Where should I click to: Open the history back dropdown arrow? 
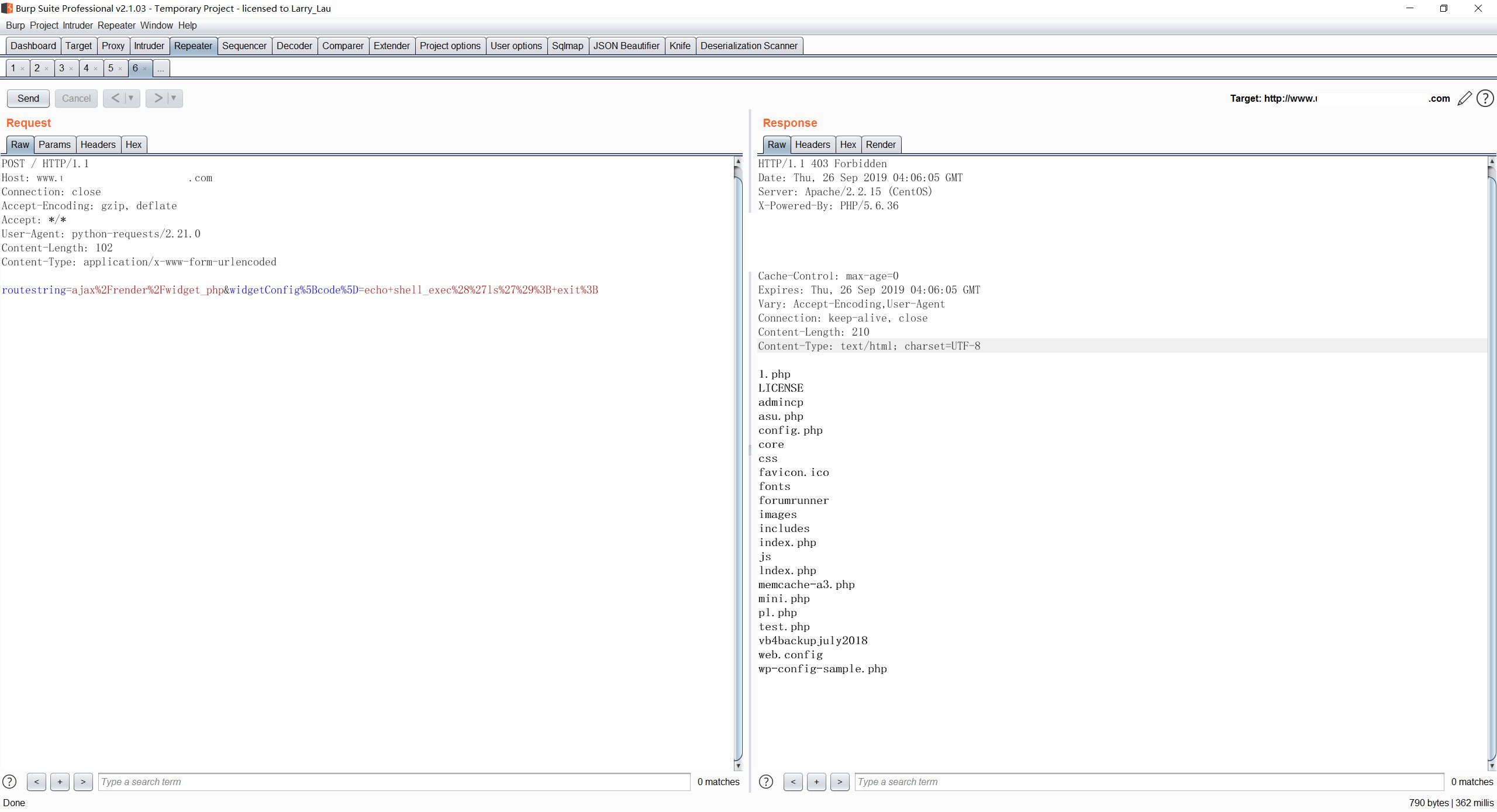pos(131,98)
